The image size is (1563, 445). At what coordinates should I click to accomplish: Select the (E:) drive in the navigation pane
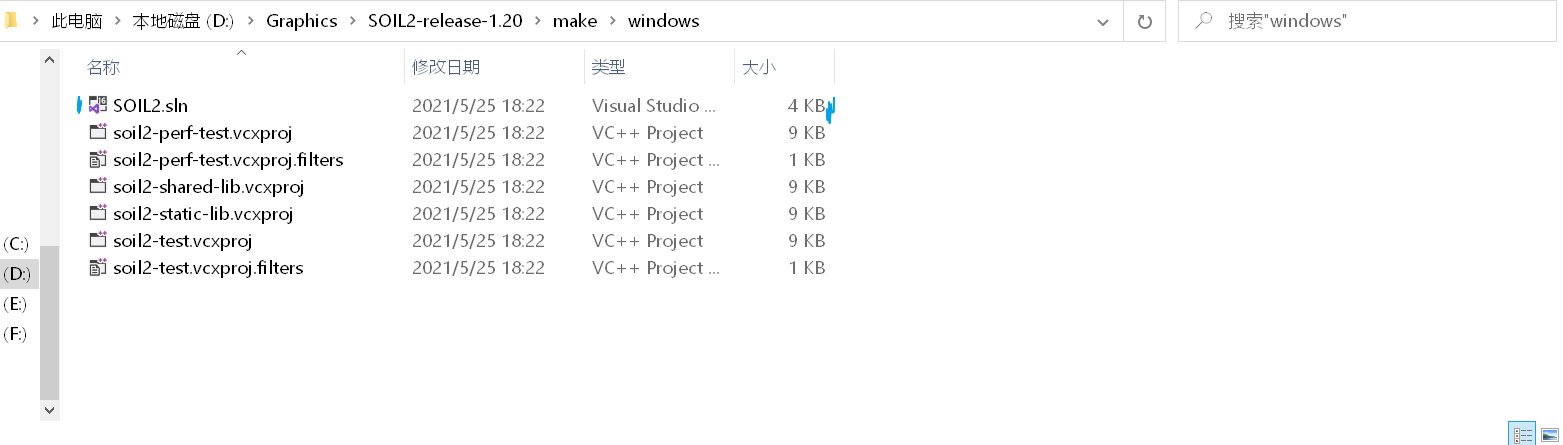click(x=15, y=304)
